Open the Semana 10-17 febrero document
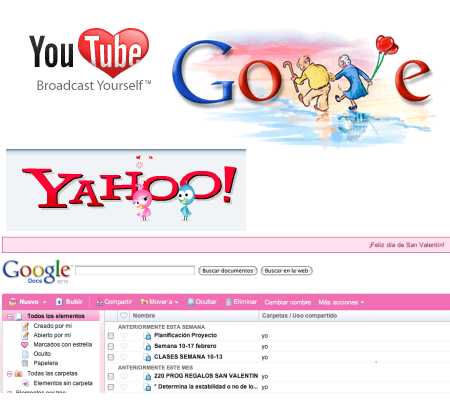This screenshot has width=450, height=400. (x=185, y=346)
